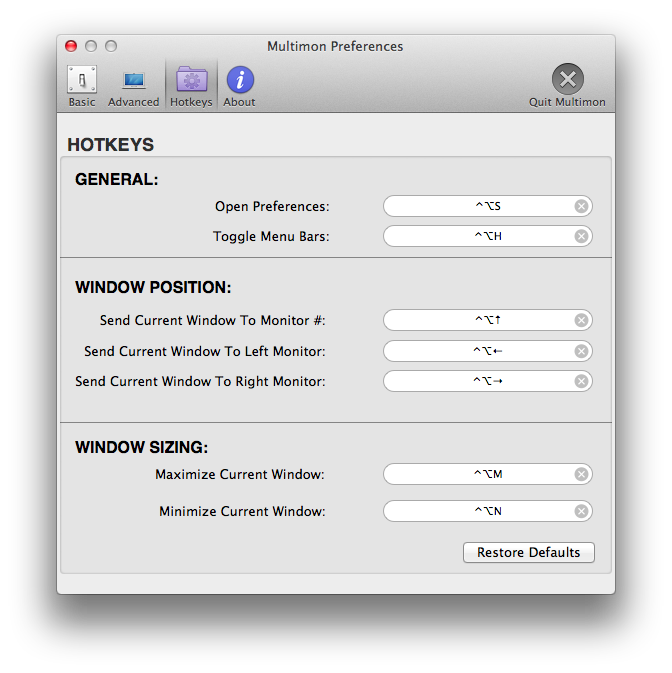Click the 'Minimize Current Window:' label
The image size is (672, 673).
point(242,511)
